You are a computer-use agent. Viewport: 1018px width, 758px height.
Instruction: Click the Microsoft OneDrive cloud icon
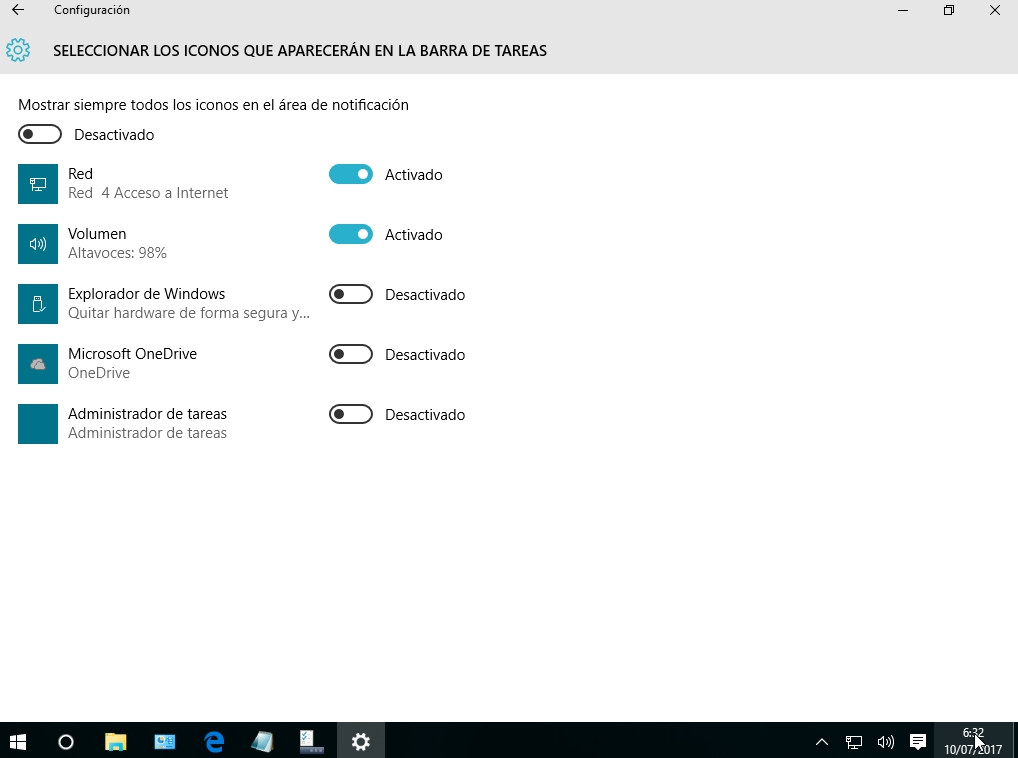pos(38,364)
